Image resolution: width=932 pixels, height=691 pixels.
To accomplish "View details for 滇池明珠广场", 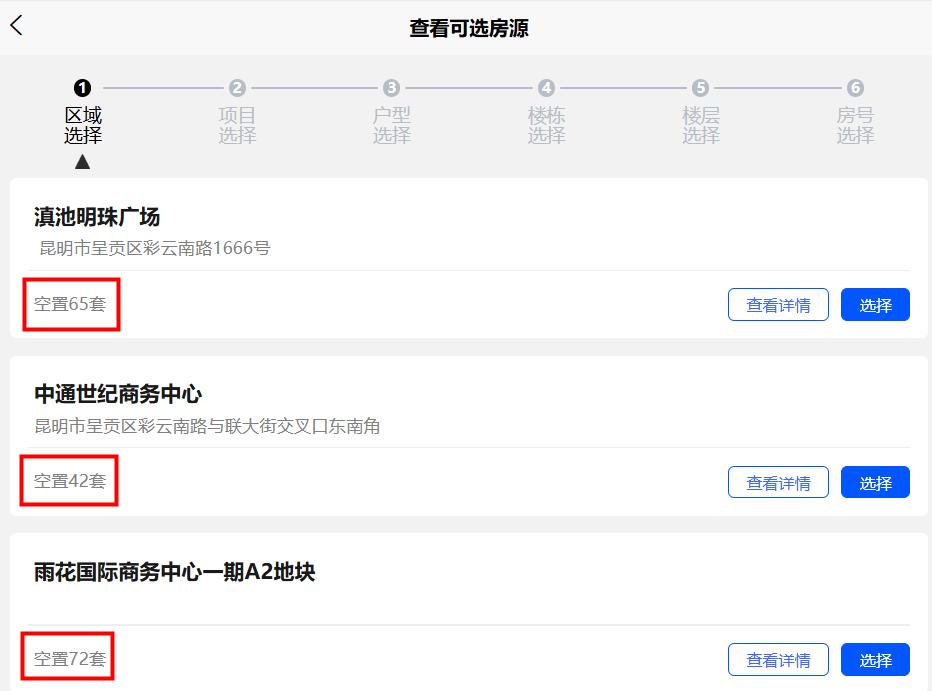I will (778, 305).
